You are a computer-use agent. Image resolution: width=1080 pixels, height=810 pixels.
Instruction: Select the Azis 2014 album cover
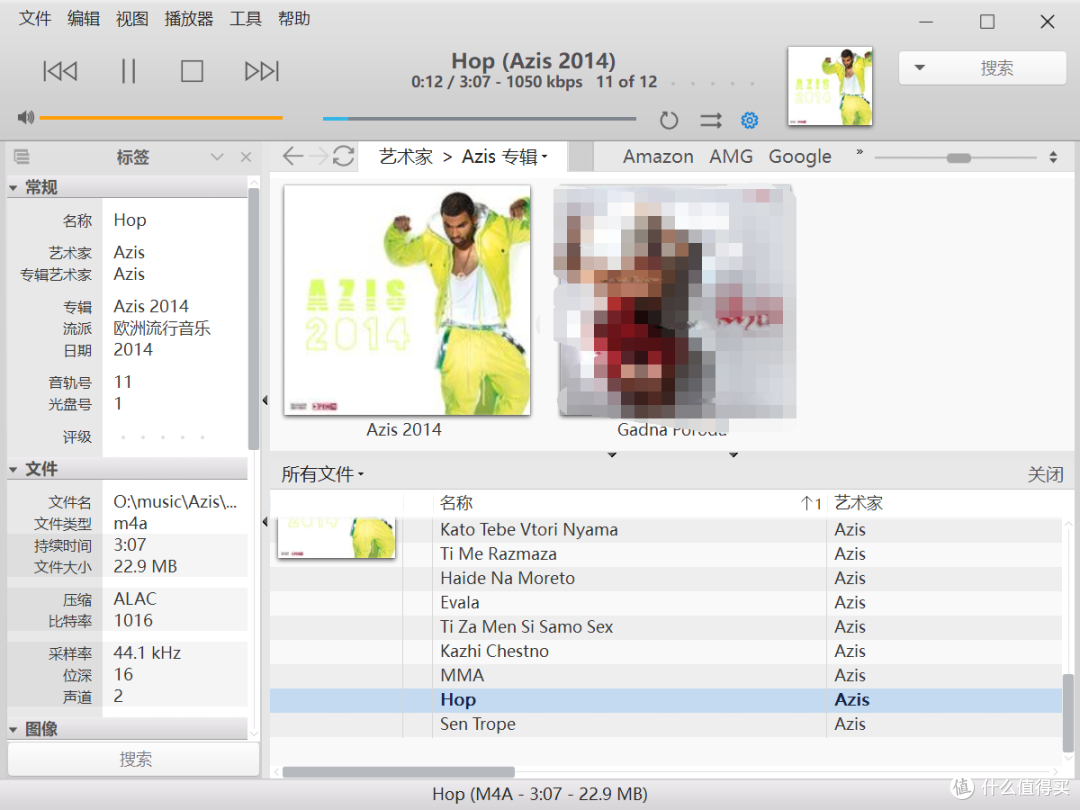(x=407, y=300)
